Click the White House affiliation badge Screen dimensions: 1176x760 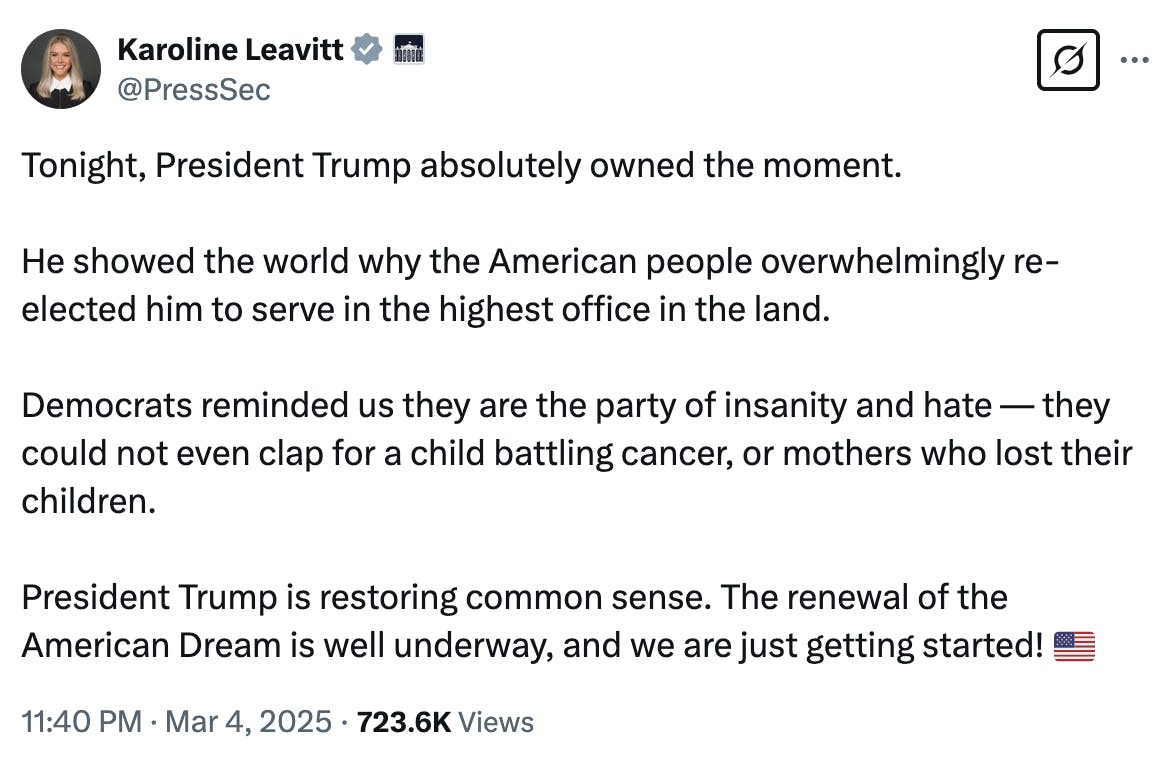coord(411,48)
